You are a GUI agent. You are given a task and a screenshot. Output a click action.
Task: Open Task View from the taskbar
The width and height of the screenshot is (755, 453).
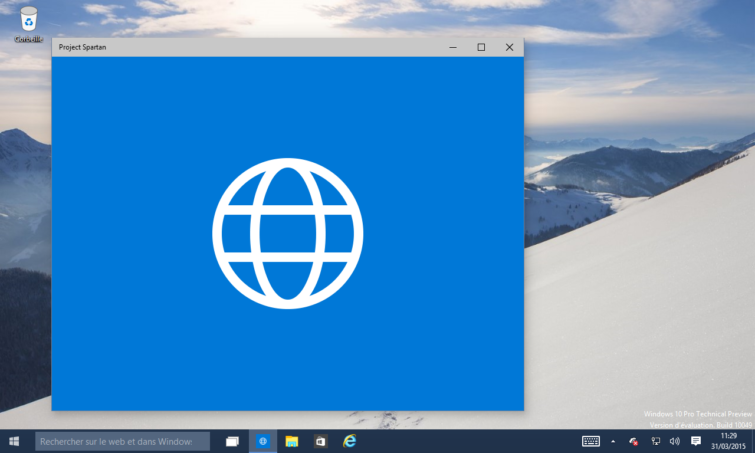tap(232, 441)
